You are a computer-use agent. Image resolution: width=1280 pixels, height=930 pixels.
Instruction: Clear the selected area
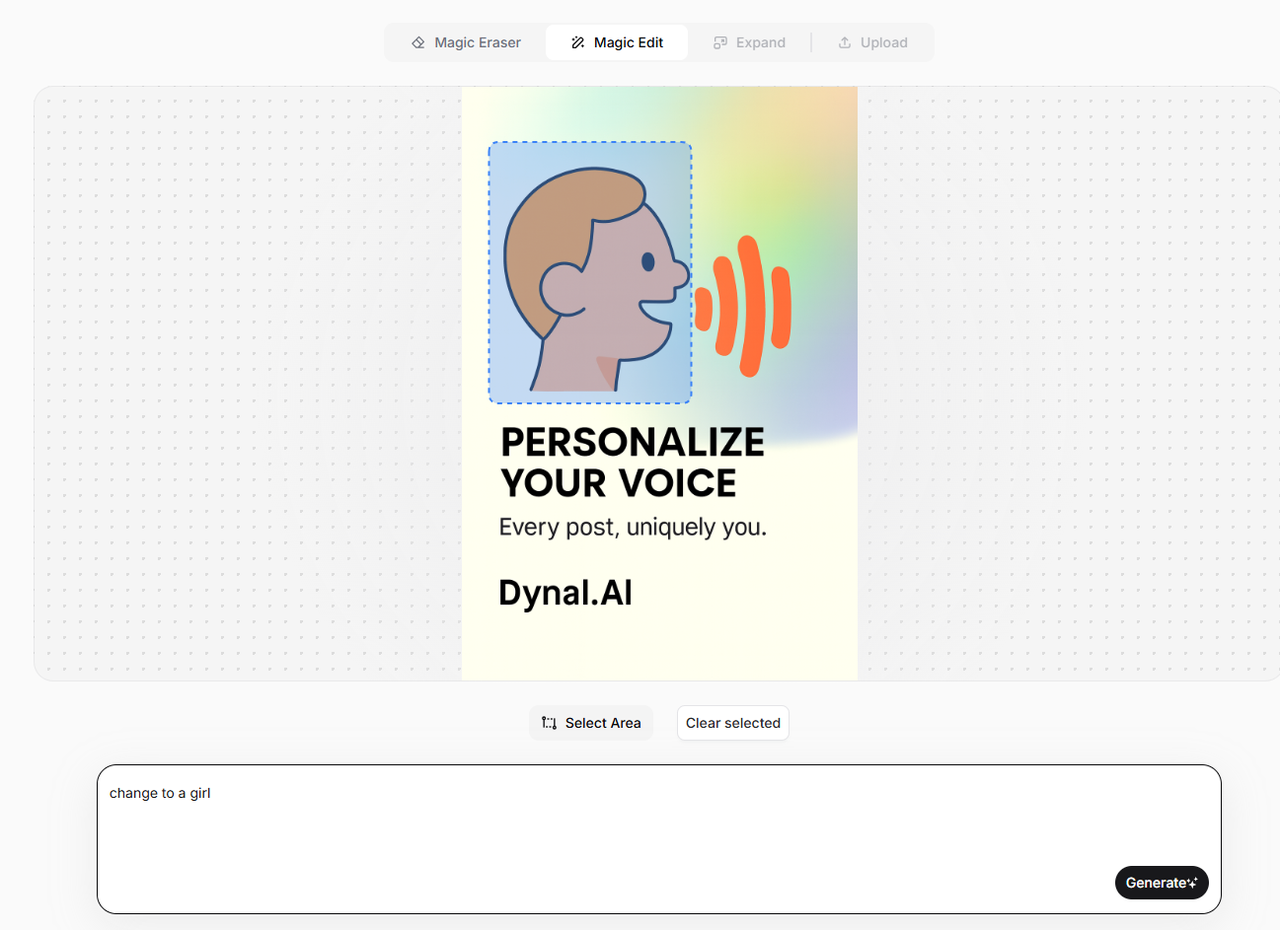(x=733, y=723)
